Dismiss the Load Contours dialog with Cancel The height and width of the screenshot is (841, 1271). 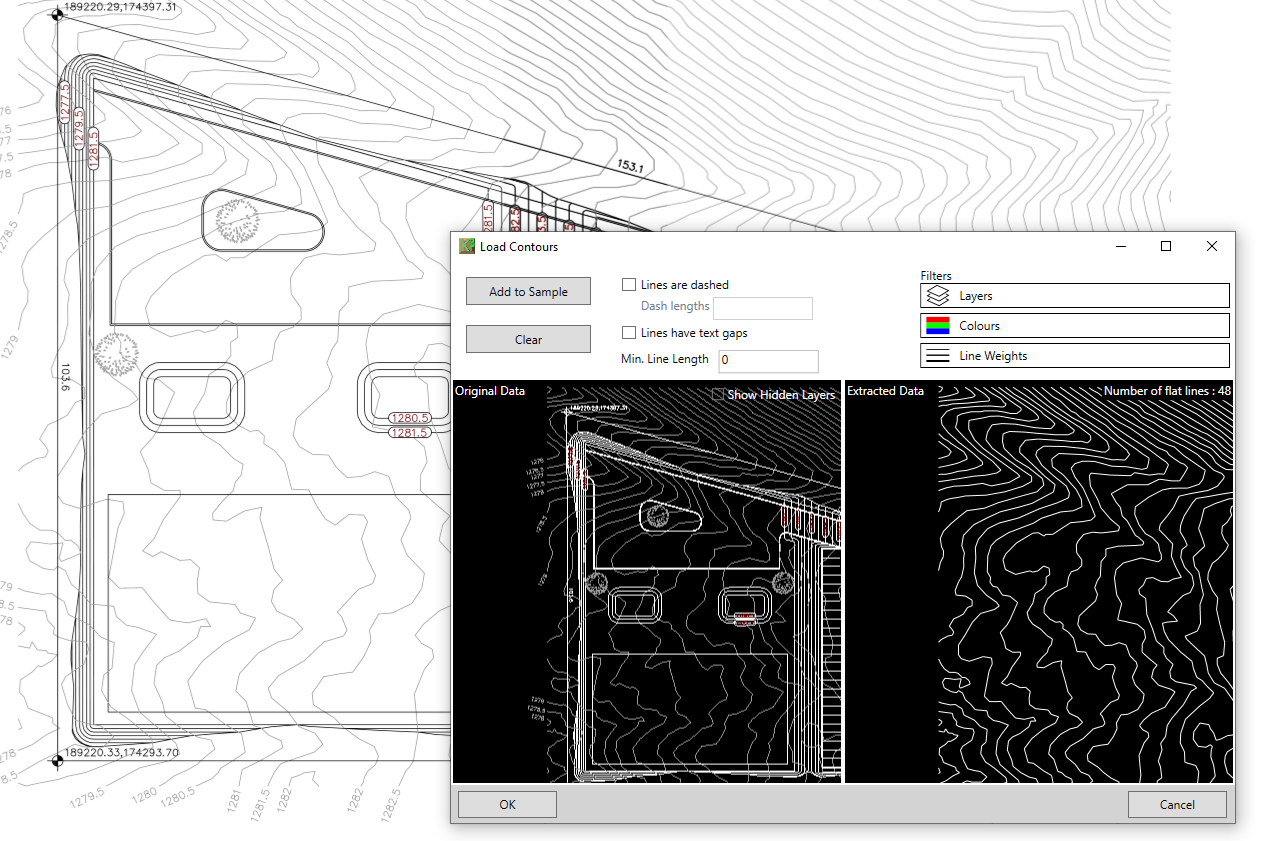click(x=1177, y=804)
